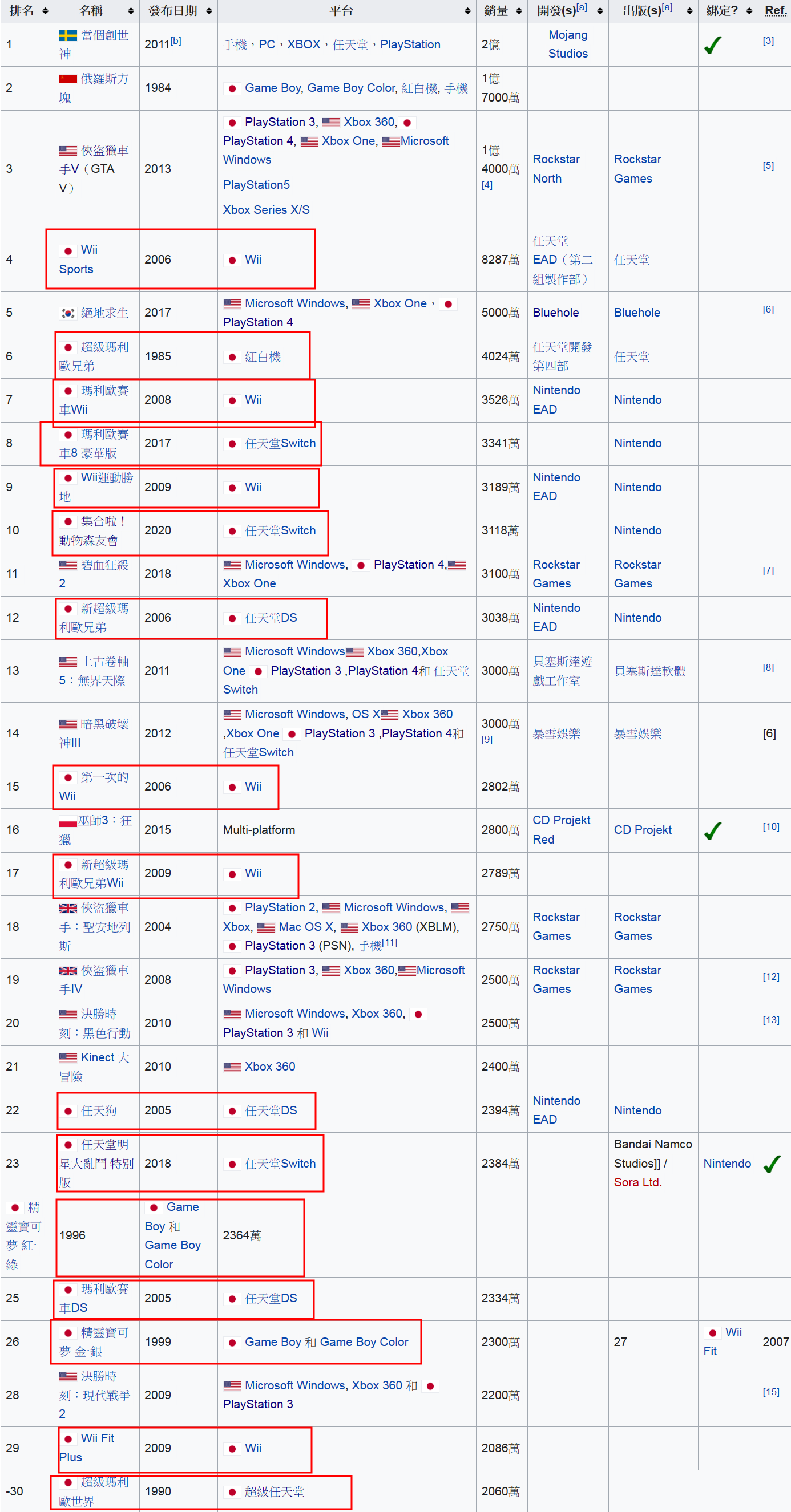Open the Game Boy Color link in row 2

(351, 88)
